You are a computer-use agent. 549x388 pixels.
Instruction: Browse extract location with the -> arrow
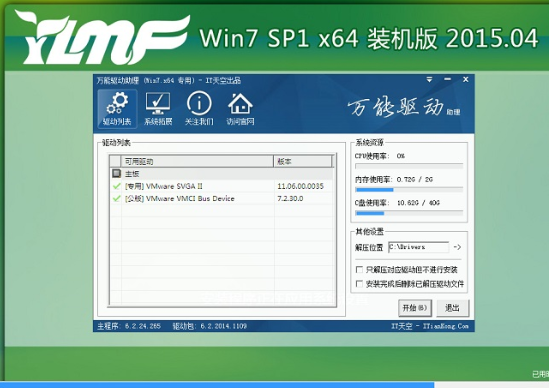pos(457,247)
